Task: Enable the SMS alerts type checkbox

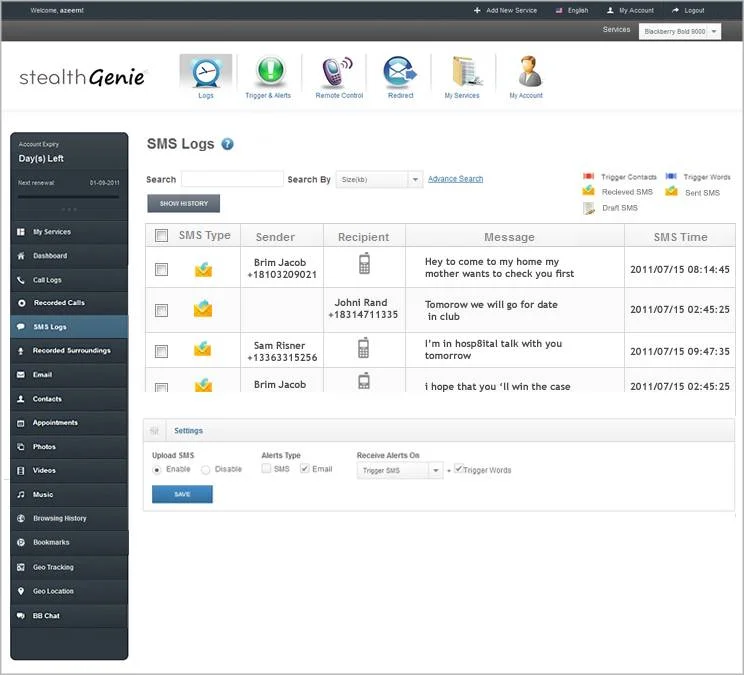Action: coord(266,469)
